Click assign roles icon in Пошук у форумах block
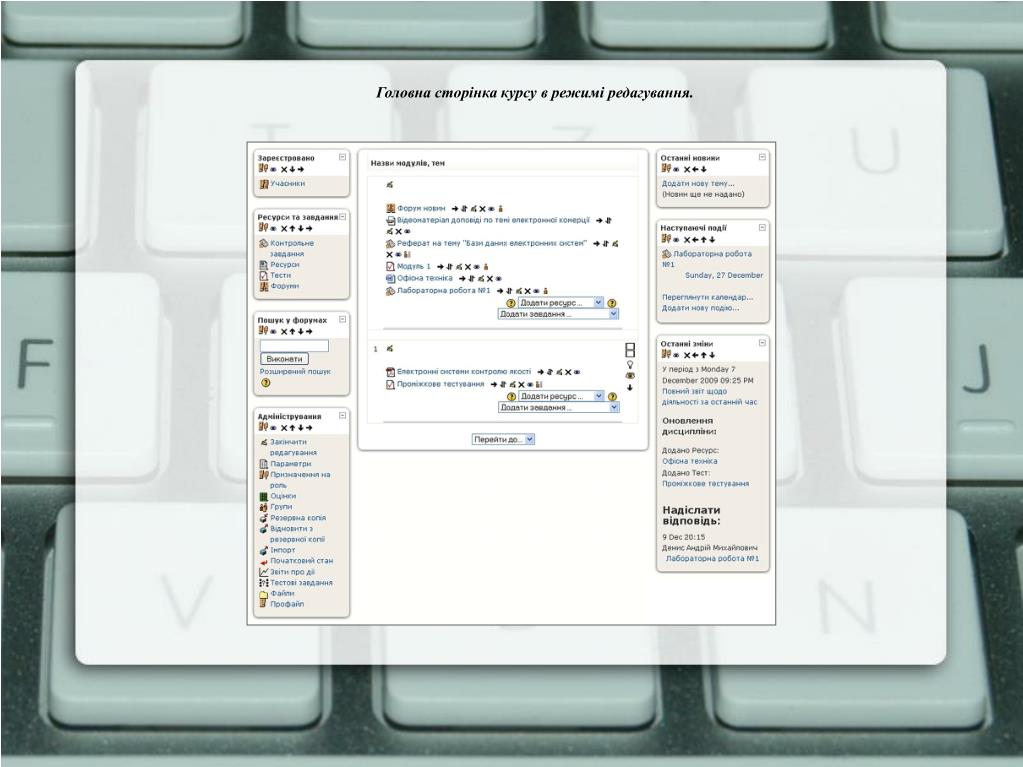Viewport: 1023px width, 767px height. [x=263, y=331]
